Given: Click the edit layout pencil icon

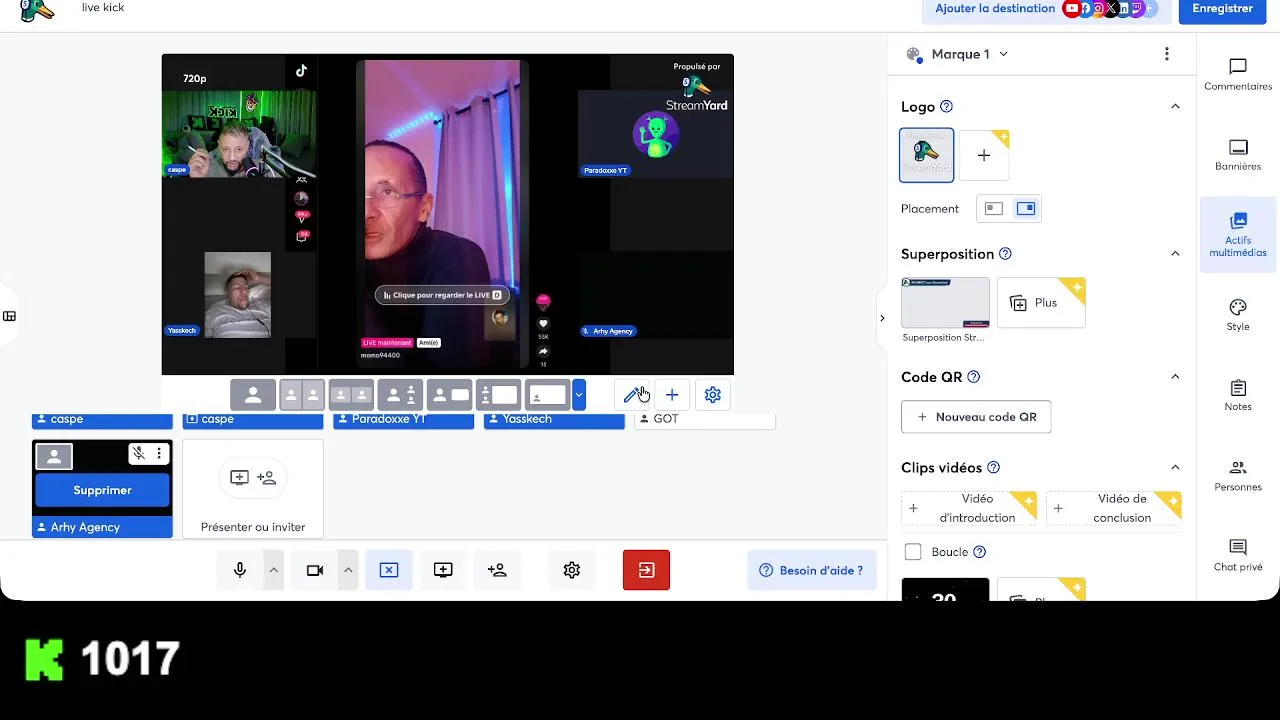Looking at the screenshot, I should [631, 395].
